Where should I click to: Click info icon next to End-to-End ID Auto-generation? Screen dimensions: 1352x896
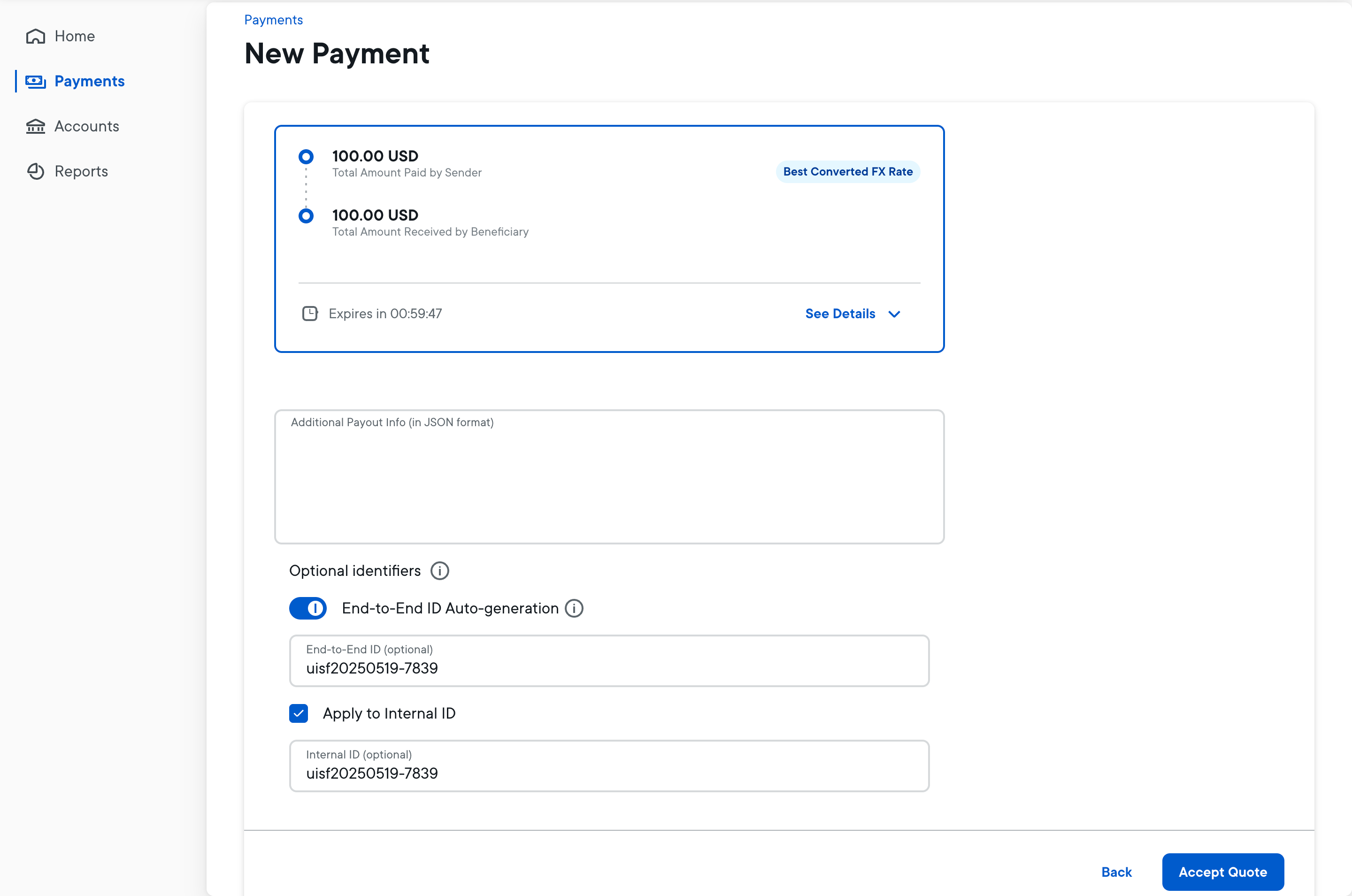[574, 609]
